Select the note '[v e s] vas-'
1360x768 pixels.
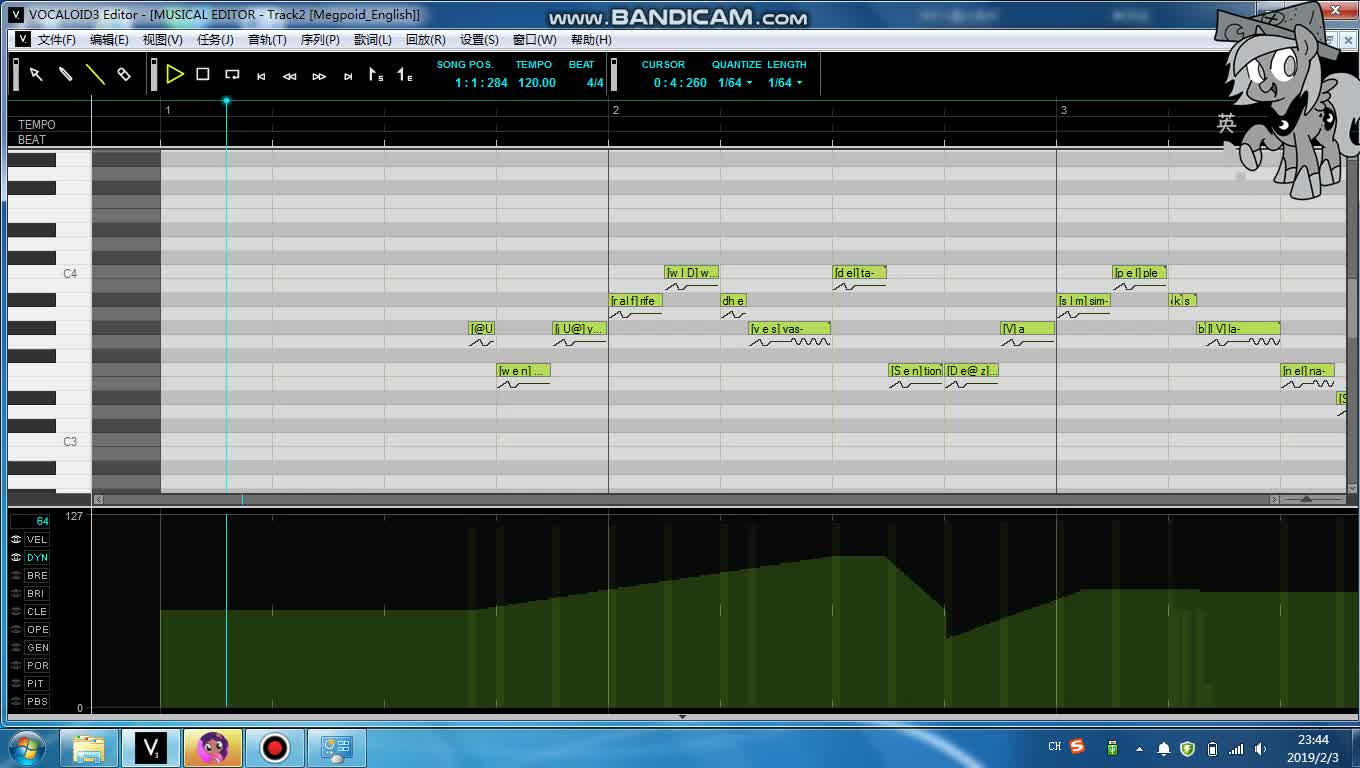coord(790,329)
